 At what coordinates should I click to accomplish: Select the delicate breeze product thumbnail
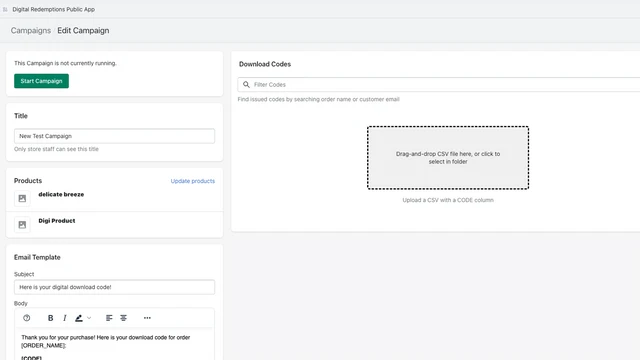[x=22, y=198]
